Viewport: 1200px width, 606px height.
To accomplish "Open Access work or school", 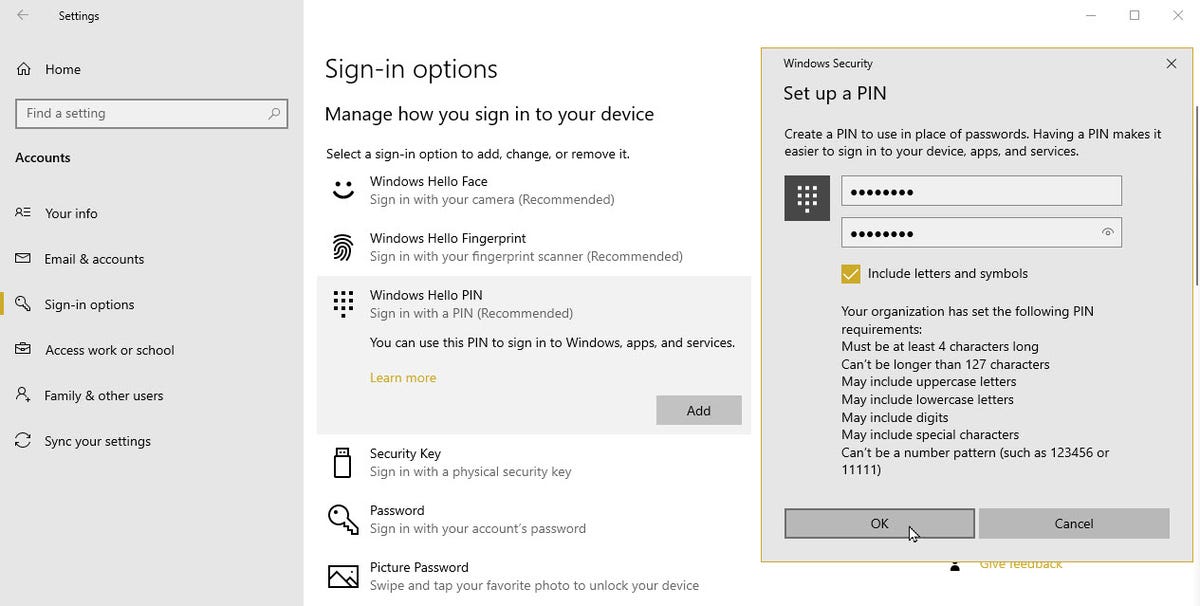I will (109, 350).
